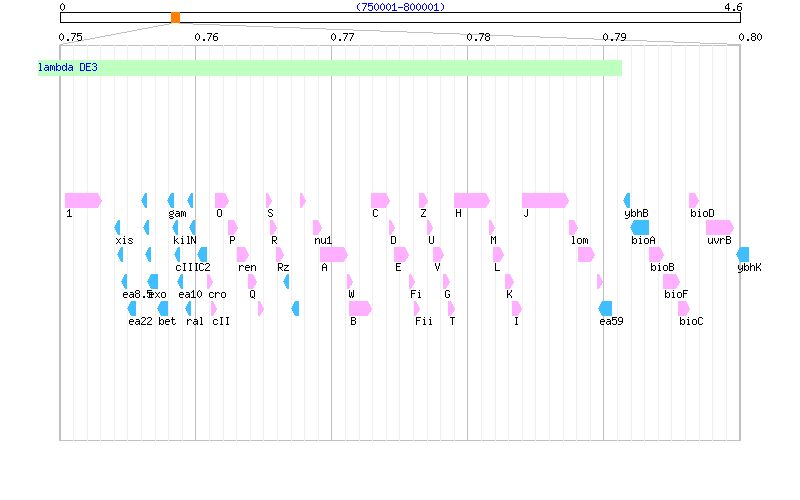The image size is (800, 500).
Task: Click the 0.77 scale position label
Action: 342,37
